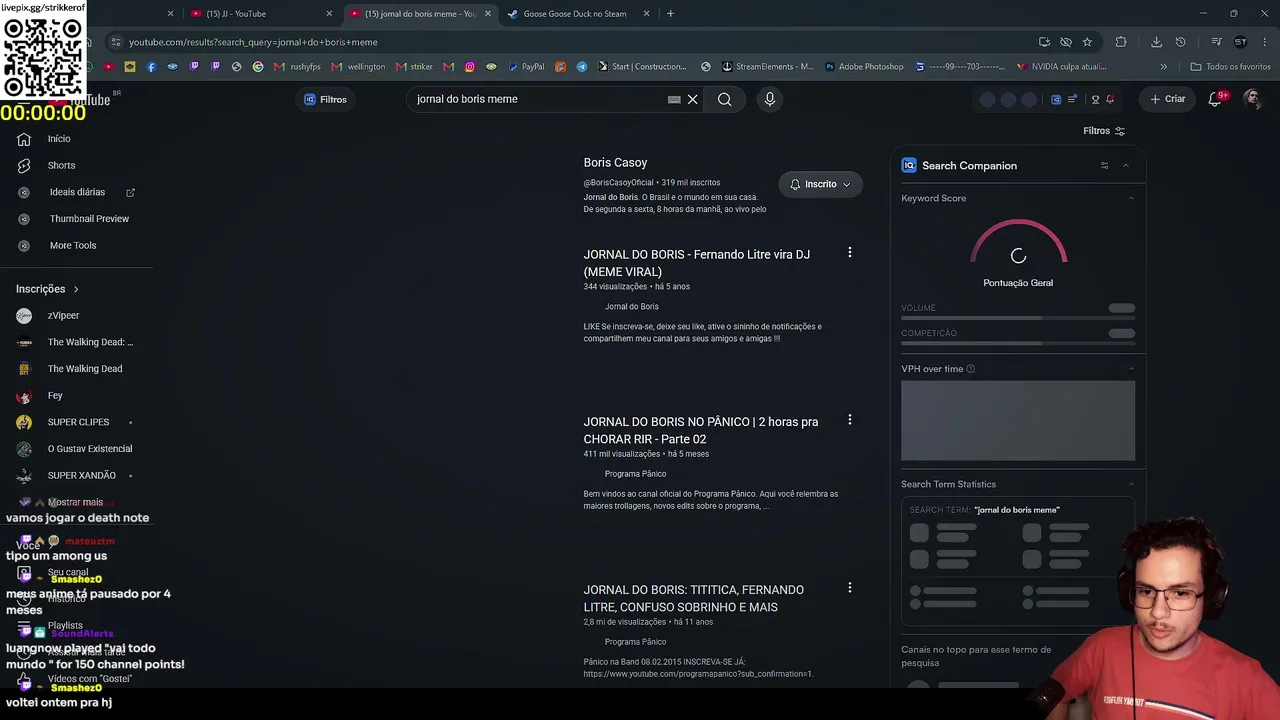Open O Gustav Existencial subscription channel

click(90, 449)
